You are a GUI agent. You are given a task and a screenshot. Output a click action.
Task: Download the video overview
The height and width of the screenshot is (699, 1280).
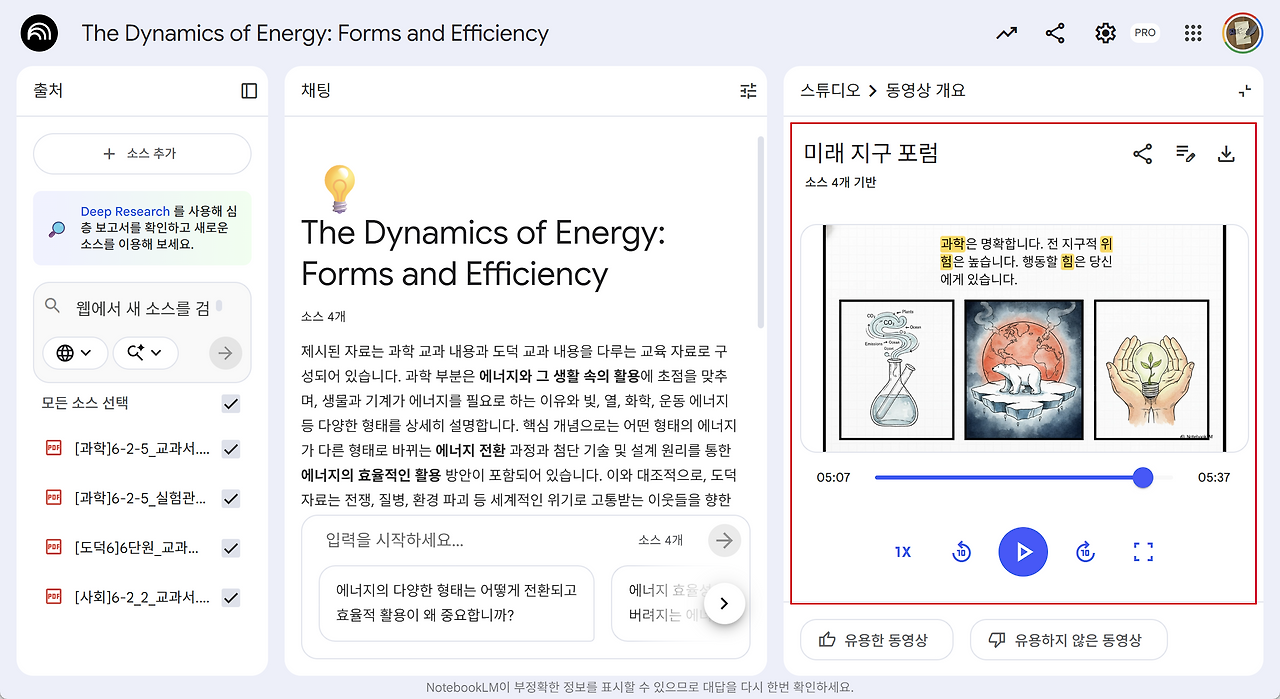coord(1226,154)
